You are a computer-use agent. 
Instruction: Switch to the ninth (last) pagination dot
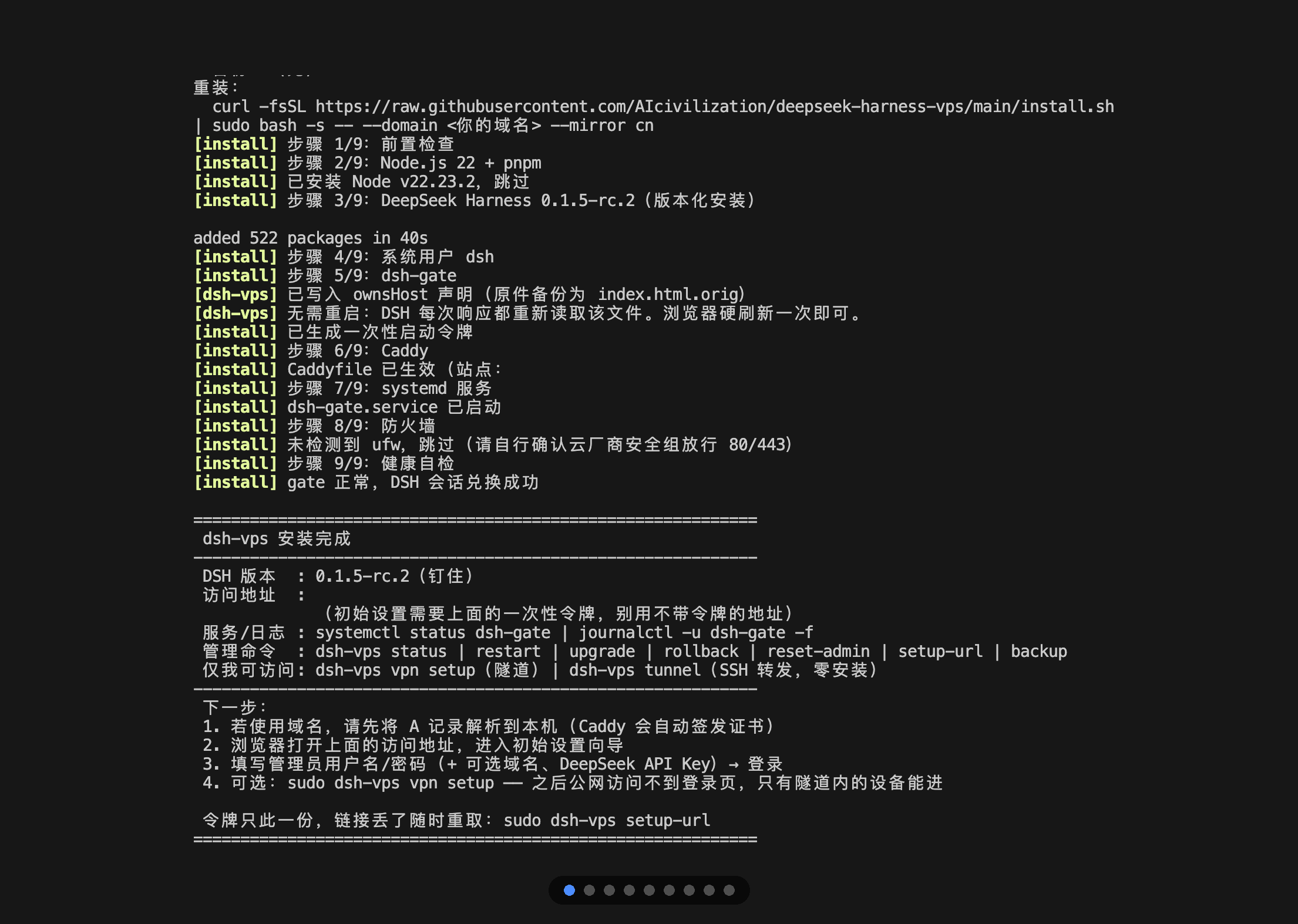[x=729, y=890]
